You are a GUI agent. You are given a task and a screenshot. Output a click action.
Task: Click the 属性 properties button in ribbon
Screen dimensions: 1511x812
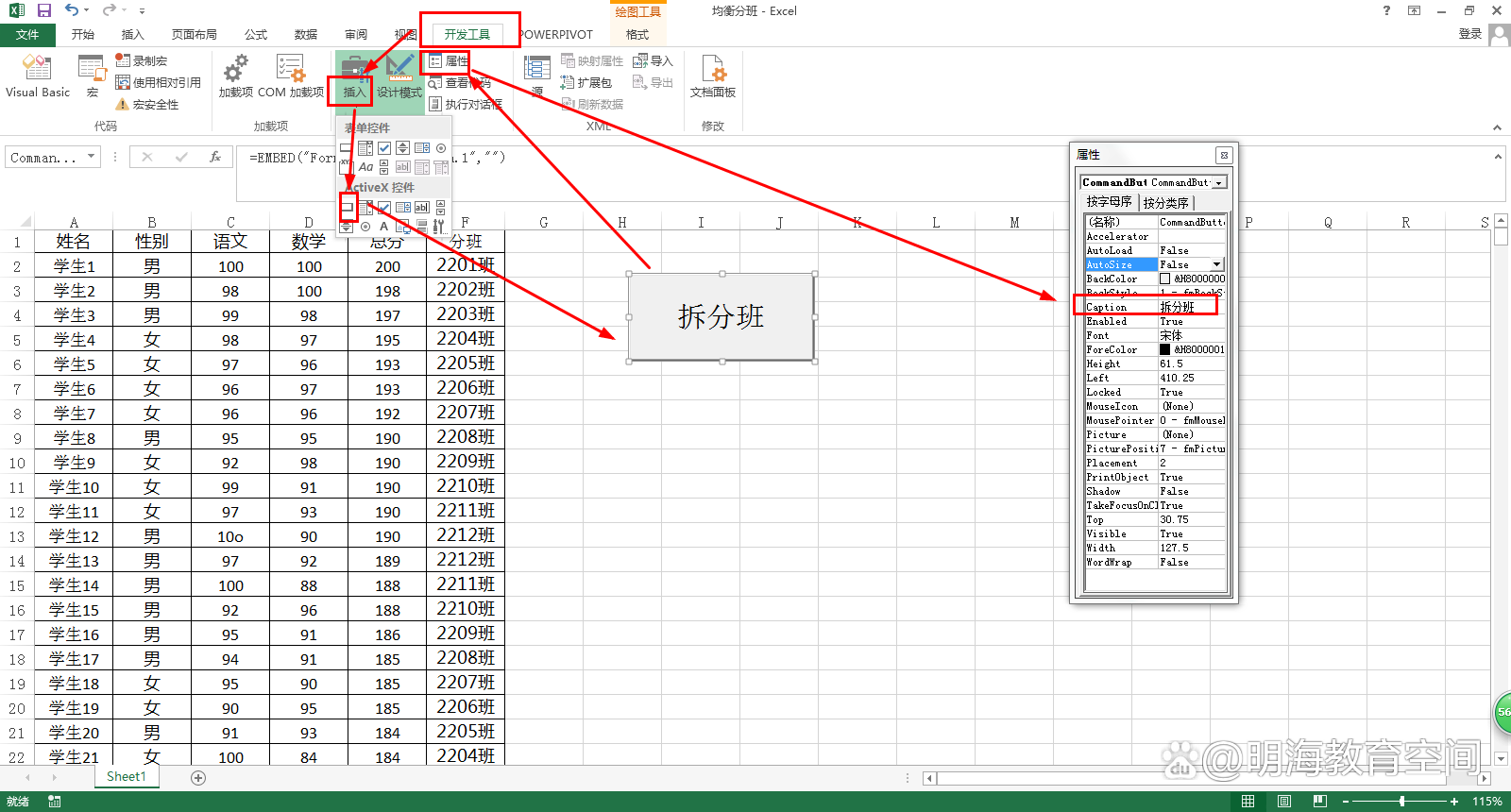[x=450, y=61]
